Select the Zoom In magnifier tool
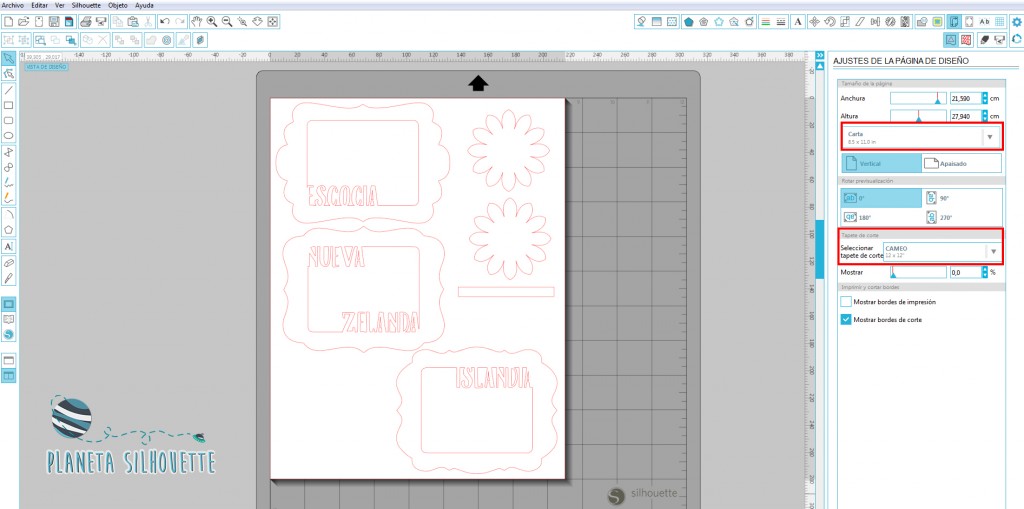 click(x=212, y=21)
